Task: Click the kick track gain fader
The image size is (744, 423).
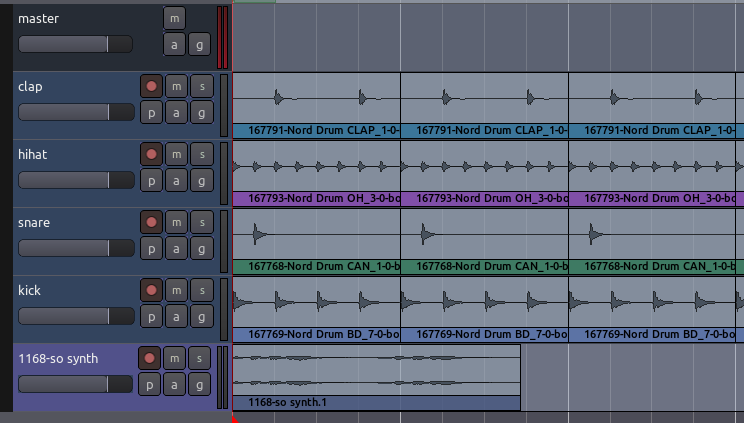Action: tap(76, 316)
